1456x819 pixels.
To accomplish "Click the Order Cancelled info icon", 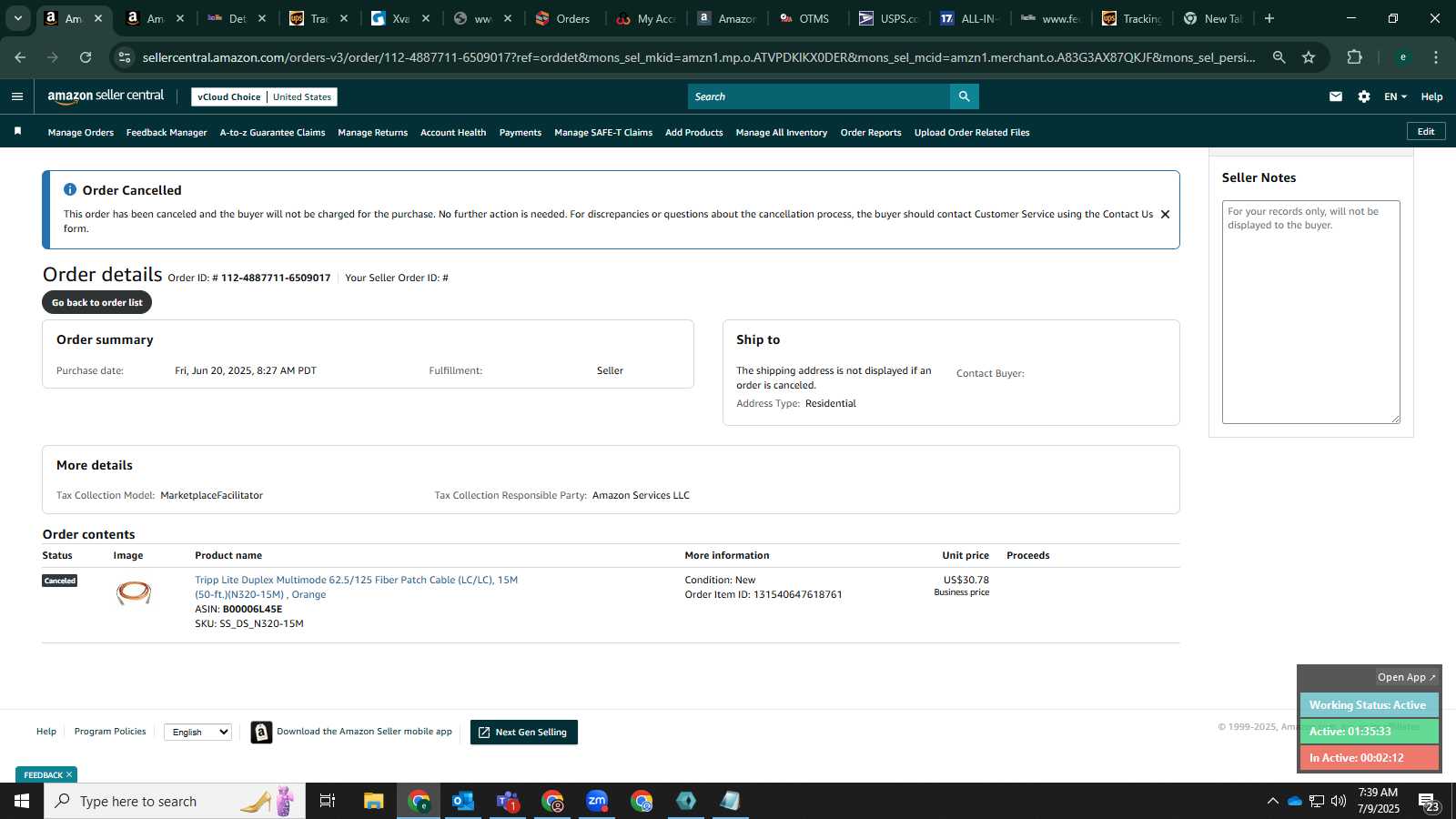I will 70,189.
